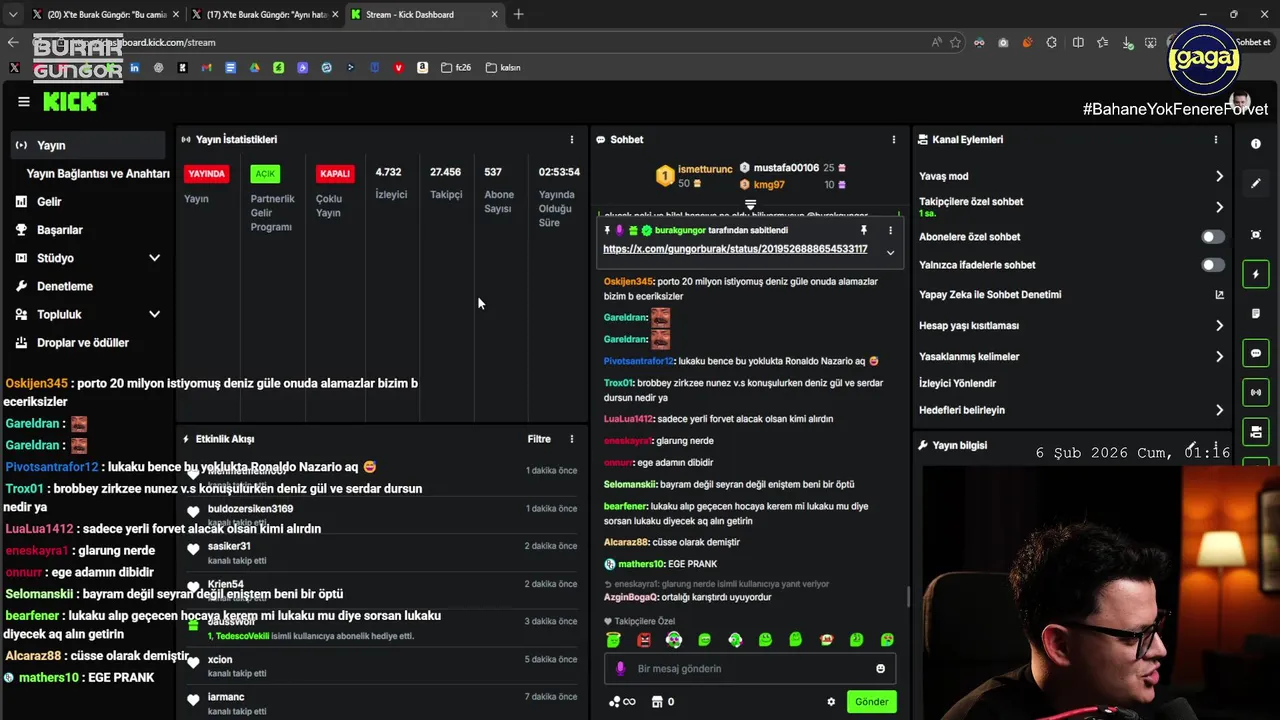Open the kalsın bookmarks folder
The width and height of the screenshot is (1280, 720).
click(503, 68)
